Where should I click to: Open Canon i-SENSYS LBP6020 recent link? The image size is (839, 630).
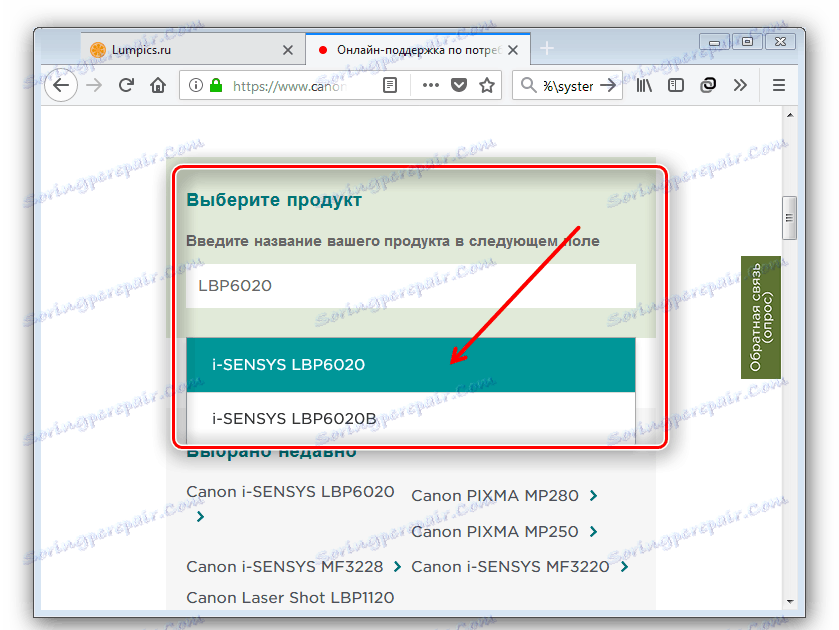tap(290, 491)
